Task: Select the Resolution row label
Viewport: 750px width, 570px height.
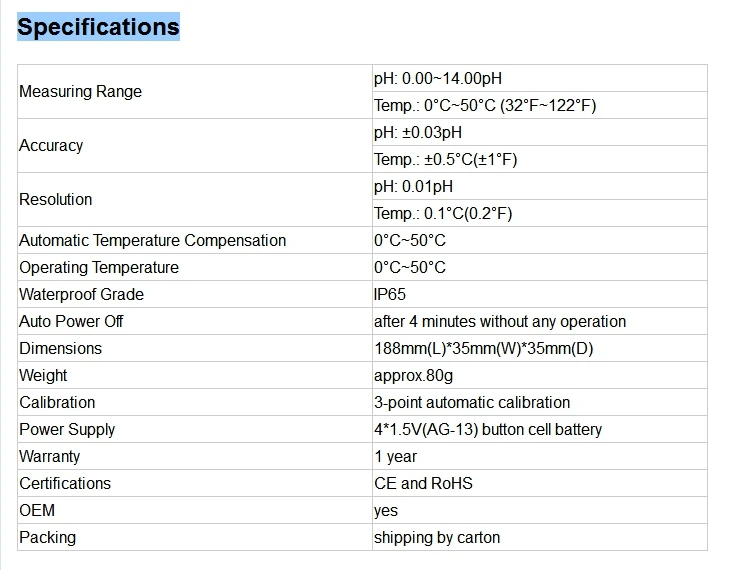Action: [x=195, y=199]
